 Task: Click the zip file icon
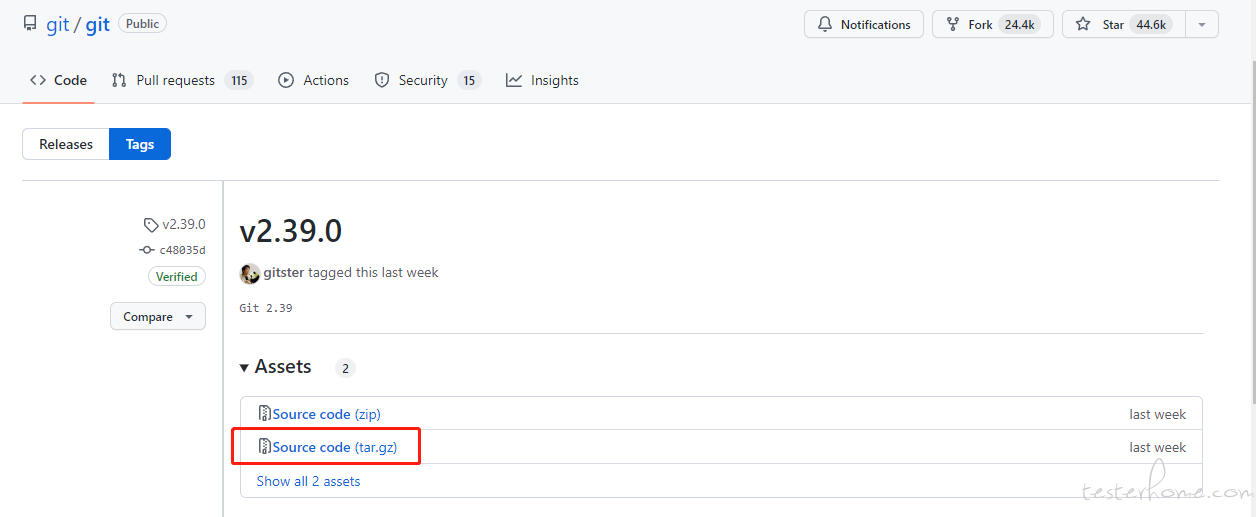[x=265, y=413]
